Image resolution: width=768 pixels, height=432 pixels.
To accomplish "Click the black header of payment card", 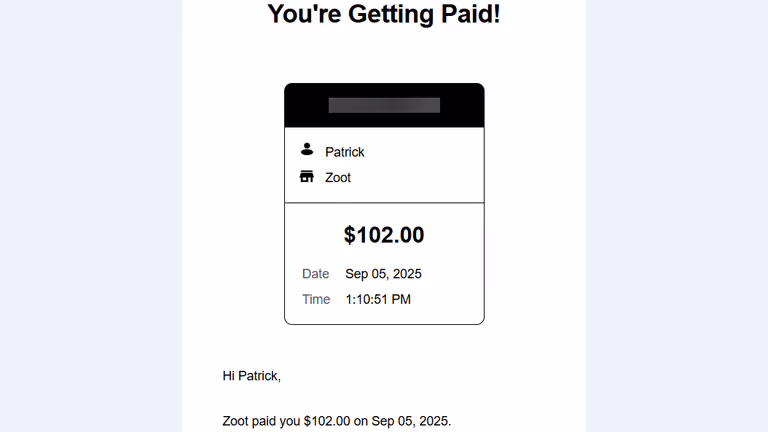I will tap(384, 105).
